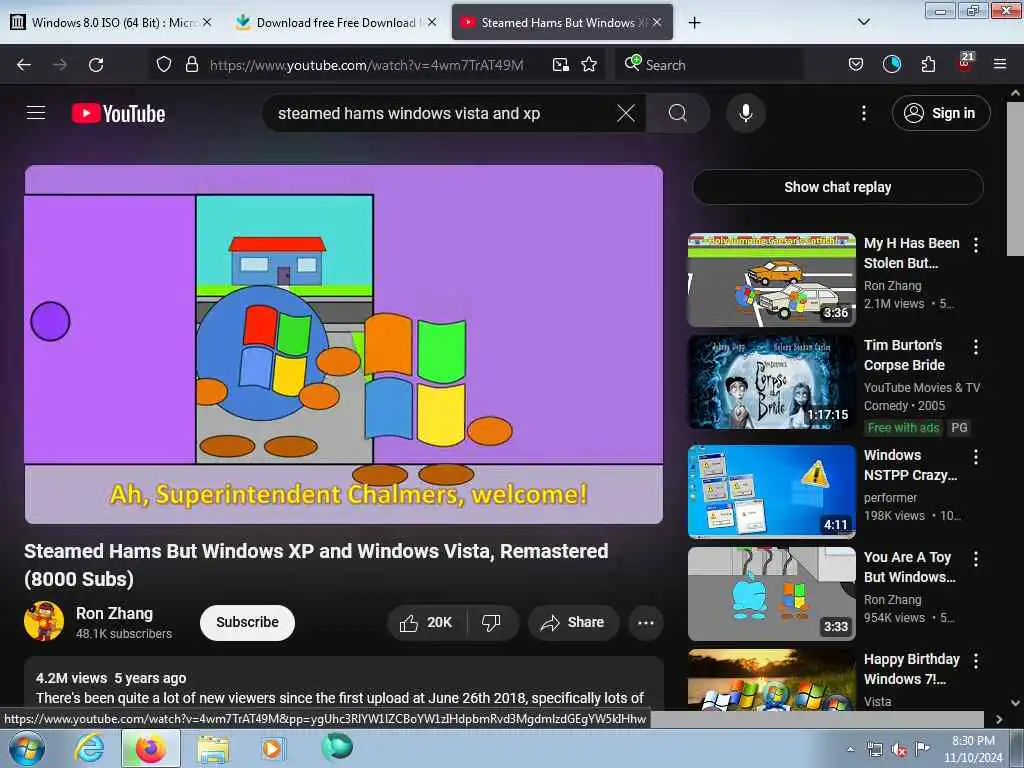Viewport: 1024px width, 768px height.
Task: Close the Steamed Hams YouTube tab
Action: click(x=657, y=22)
